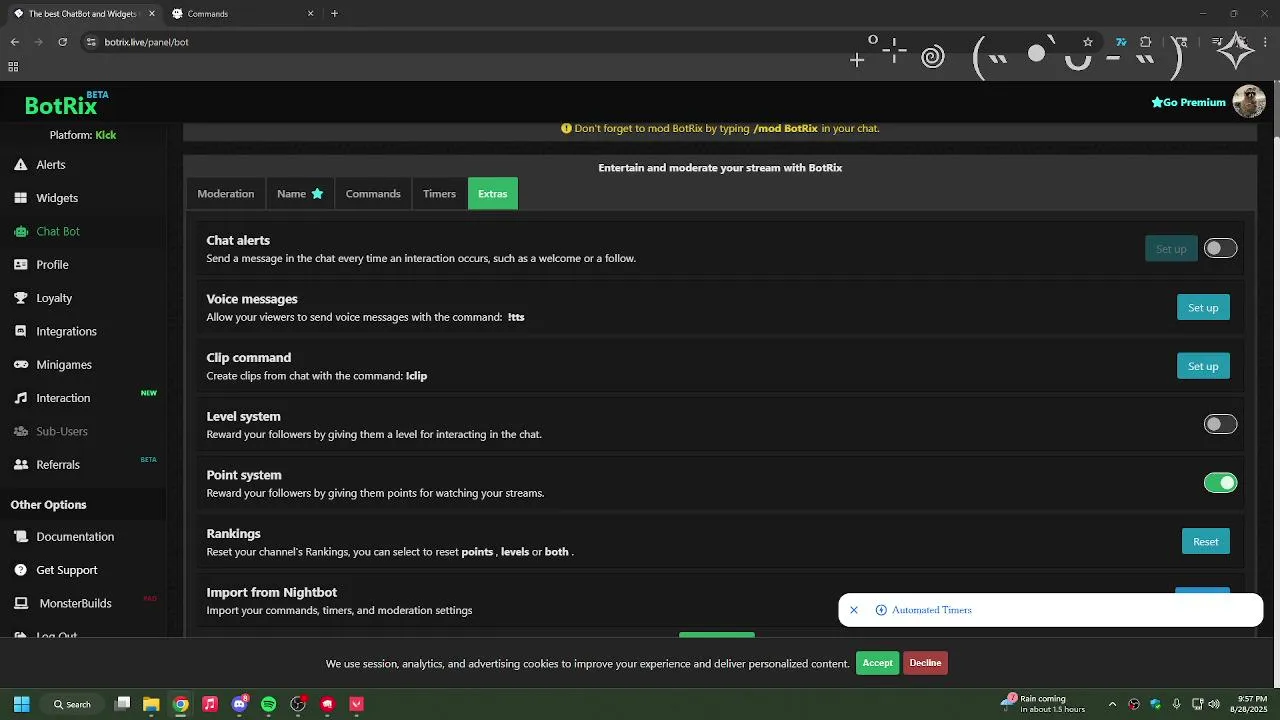1280x720 pixels.
Task: Open the Alerts sidebar icon
Action: point(20,165)
